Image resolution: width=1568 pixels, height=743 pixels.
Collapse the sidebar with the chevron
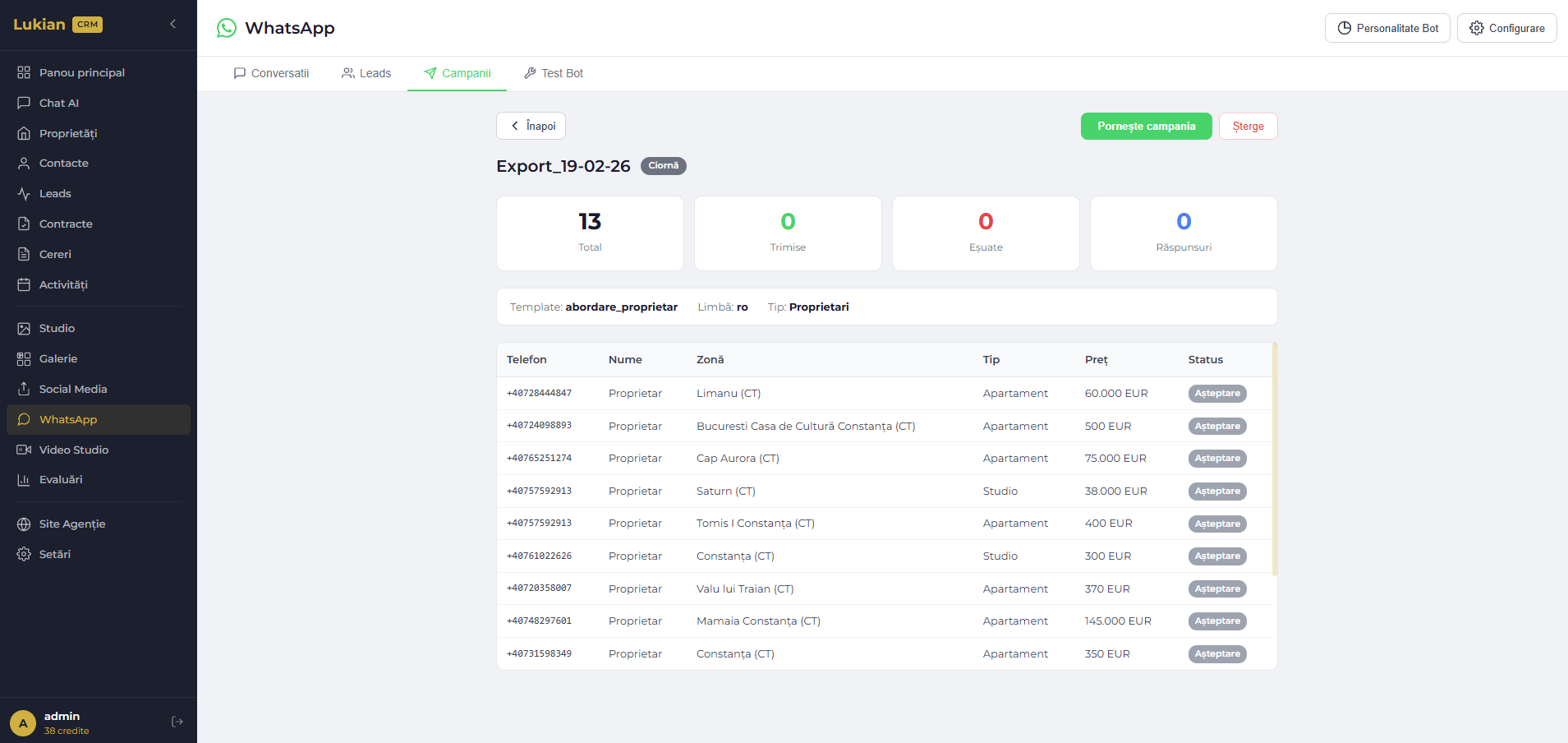(x=172, y=24)
